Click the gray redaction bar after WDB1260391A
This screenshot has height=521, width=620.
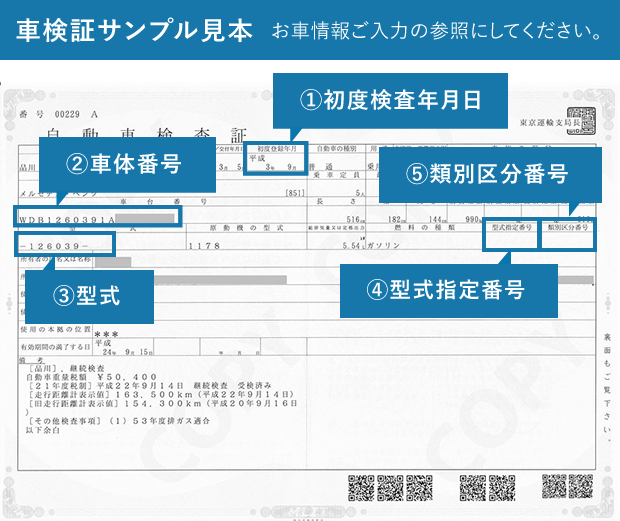point(145,219)
